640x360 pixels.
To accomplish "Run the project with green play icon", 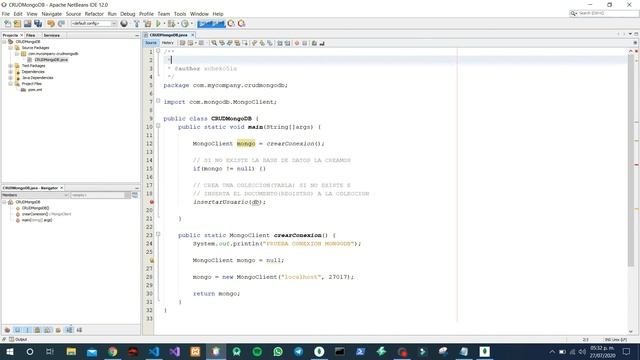I will pyautogui.click(x=158, y=24).
